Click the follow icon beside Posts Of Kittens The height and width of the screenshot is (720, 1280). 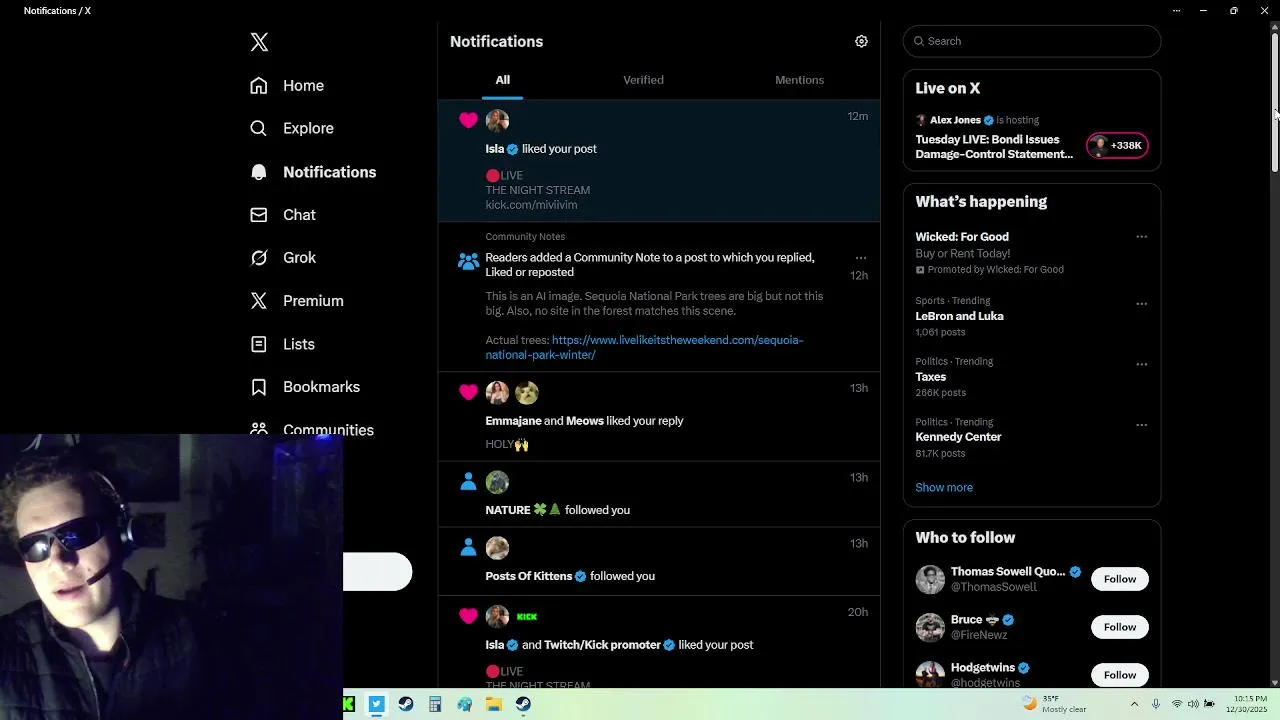pos(468,547)
